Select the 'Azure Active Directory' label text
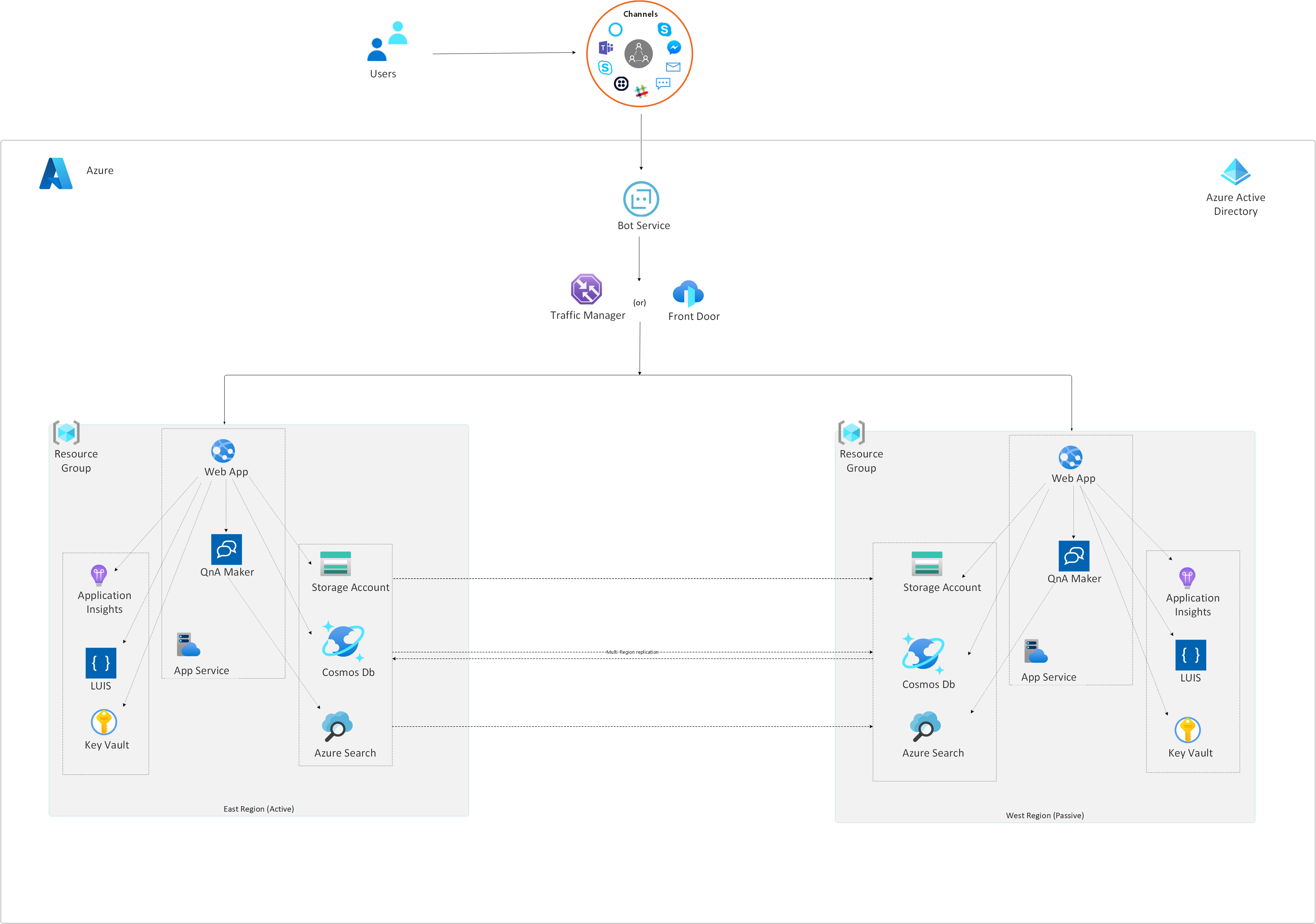The height and width of the screenshot is (924, 1316). click(x=1235, y=204)
